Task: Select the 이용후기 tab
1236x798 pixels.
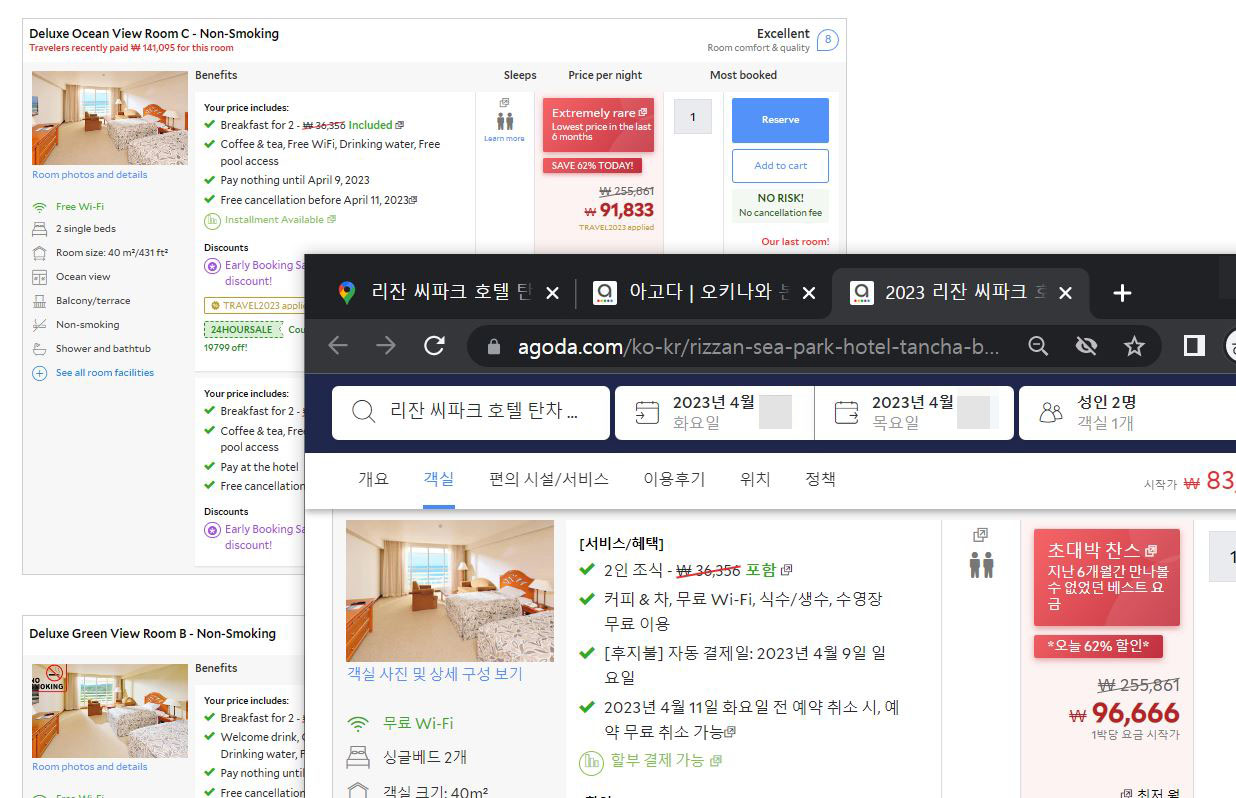Action: [x=674, y=479]
